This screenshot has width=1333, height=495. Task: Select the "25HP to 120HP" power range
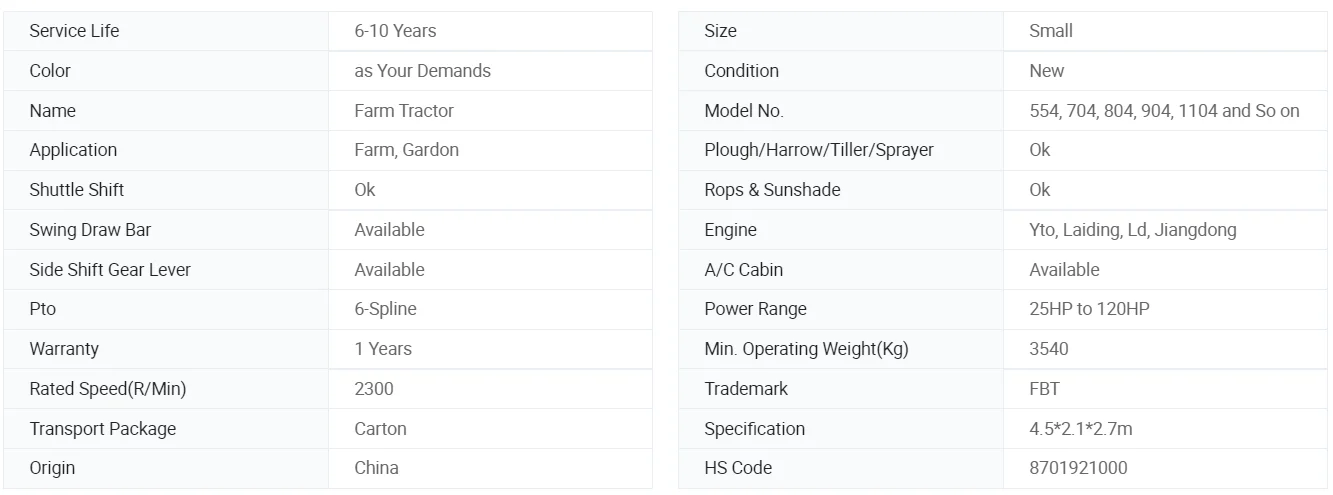click(1089, 309)
